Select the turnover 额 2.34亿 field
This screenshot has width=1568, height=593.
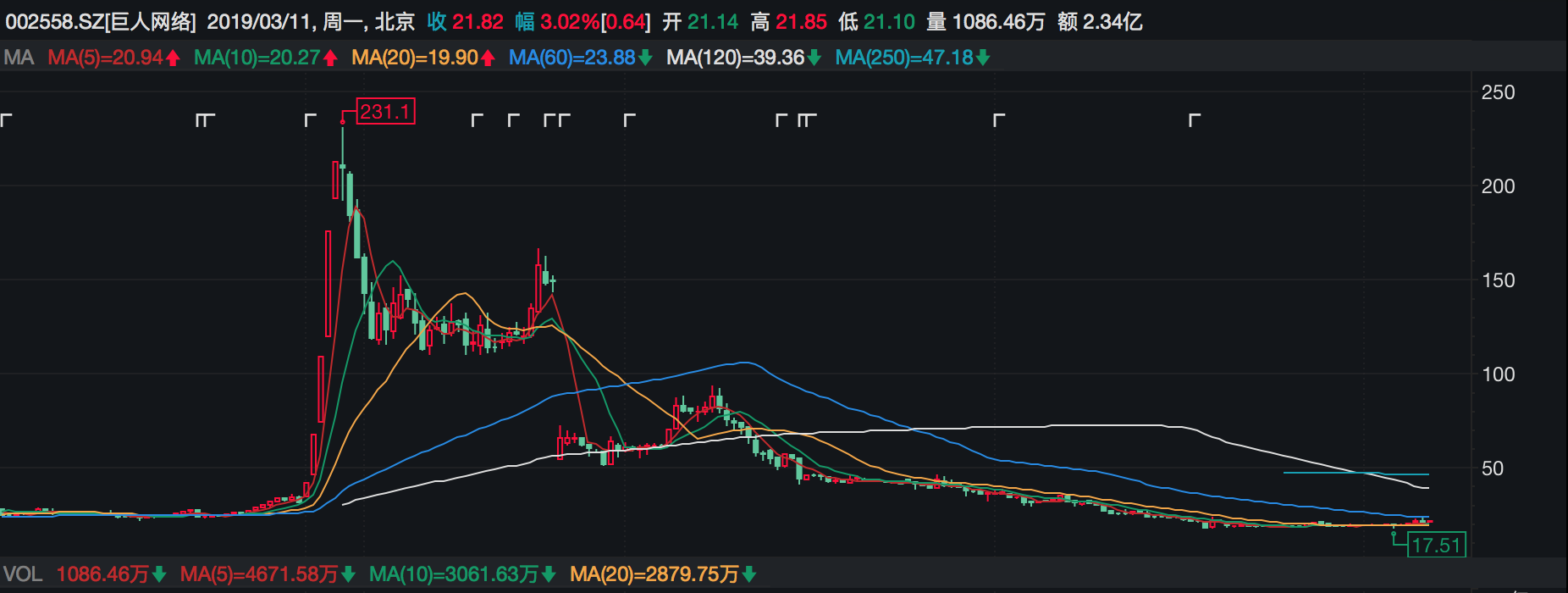(1100, 21)
